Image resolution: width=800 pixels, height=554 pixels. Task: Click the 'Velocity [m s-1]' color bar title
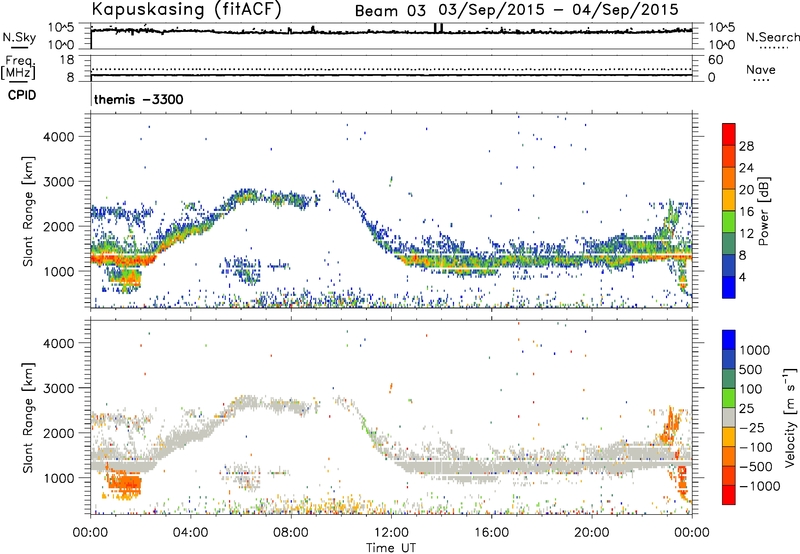[791, 417]
